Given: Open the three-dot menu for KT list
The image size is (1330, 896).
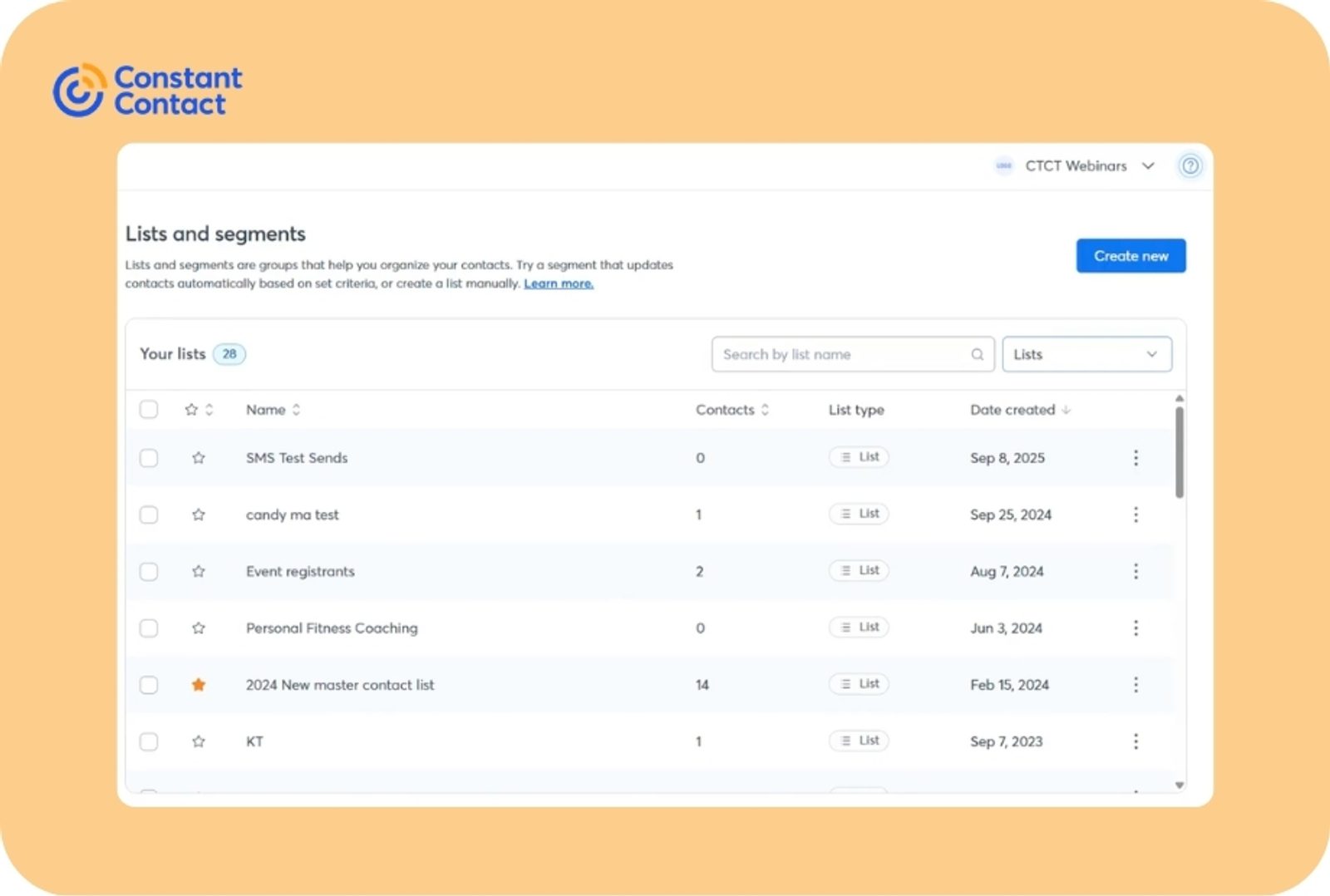Looking at the screenshot, I should click(1135, 741).
